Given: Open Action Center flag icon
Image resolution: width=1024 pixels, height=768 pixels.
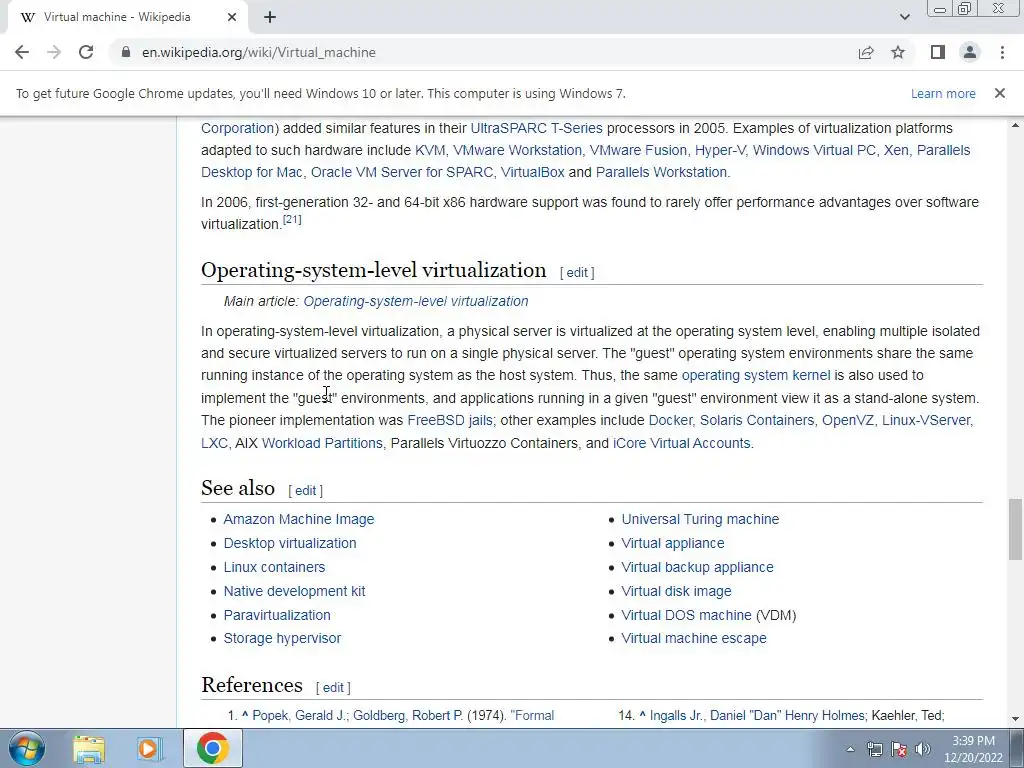Looking at the screenshot, I should 899,749.
